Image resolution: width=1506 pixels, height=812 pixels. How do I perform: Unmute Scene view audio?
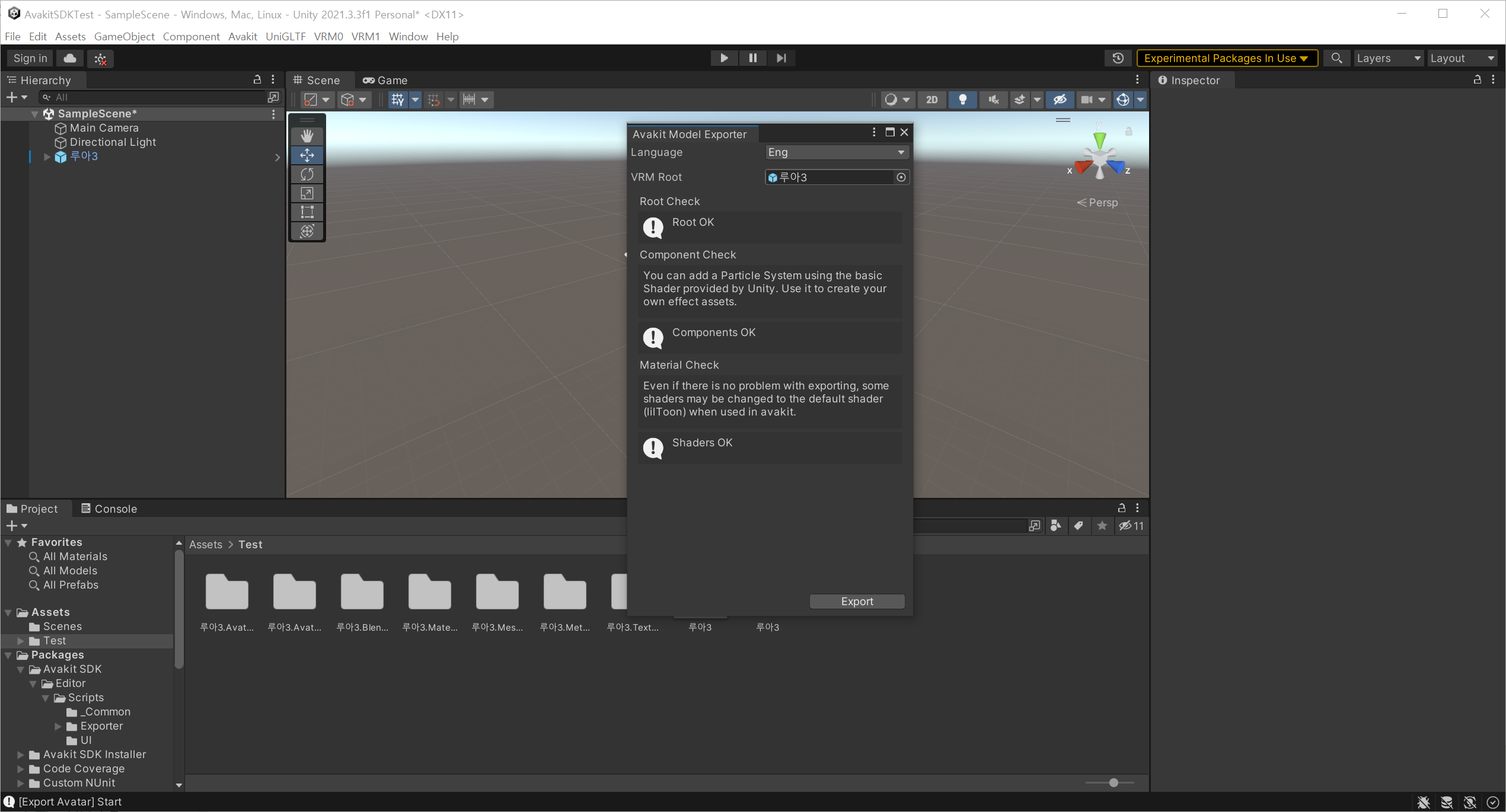[993, 100]
